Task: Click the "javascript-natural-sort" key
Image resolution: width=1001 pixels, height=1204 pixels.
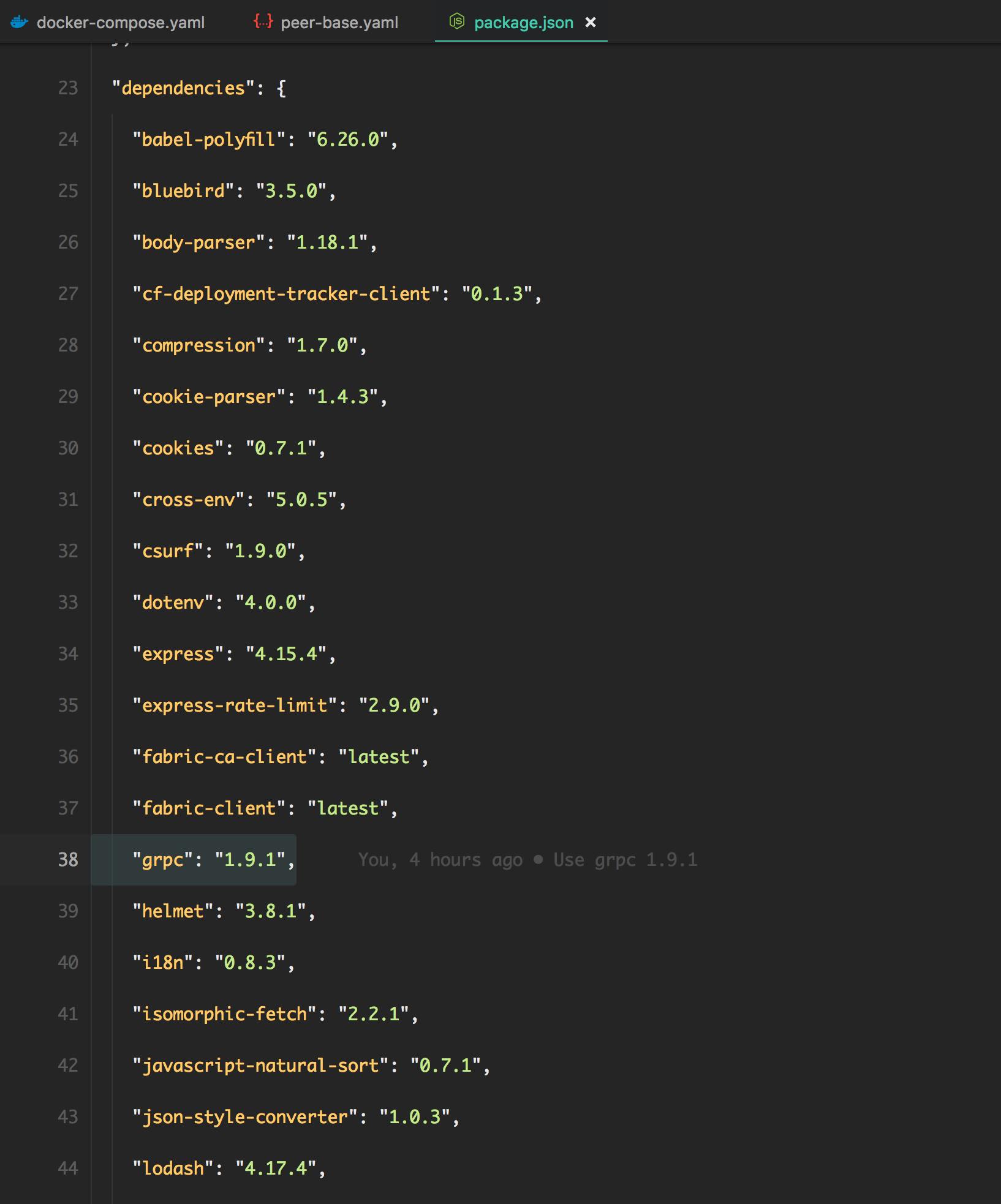Action: (260, 1066)
